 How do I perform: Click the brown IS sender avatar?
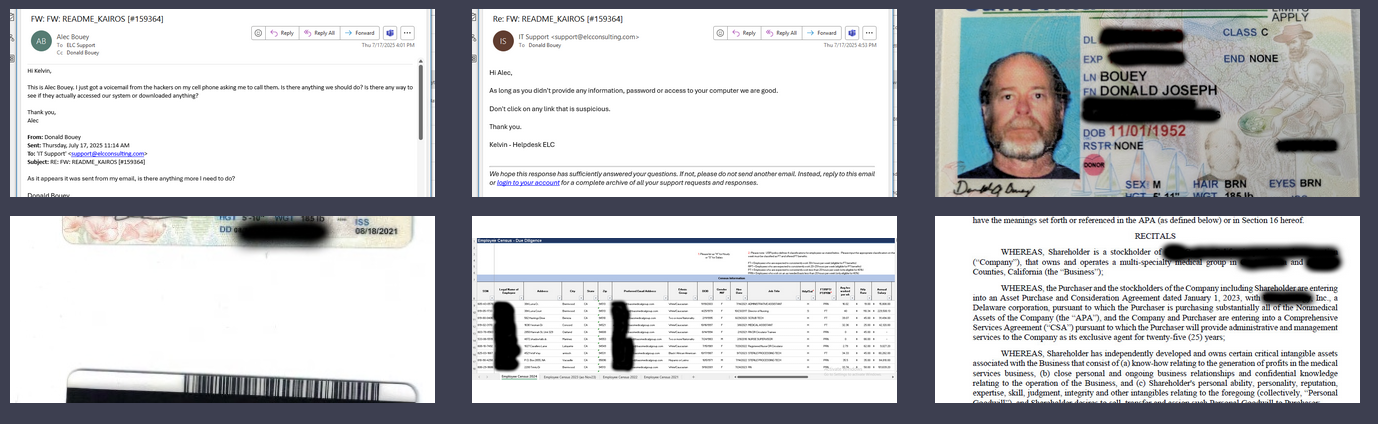point(503,41)
